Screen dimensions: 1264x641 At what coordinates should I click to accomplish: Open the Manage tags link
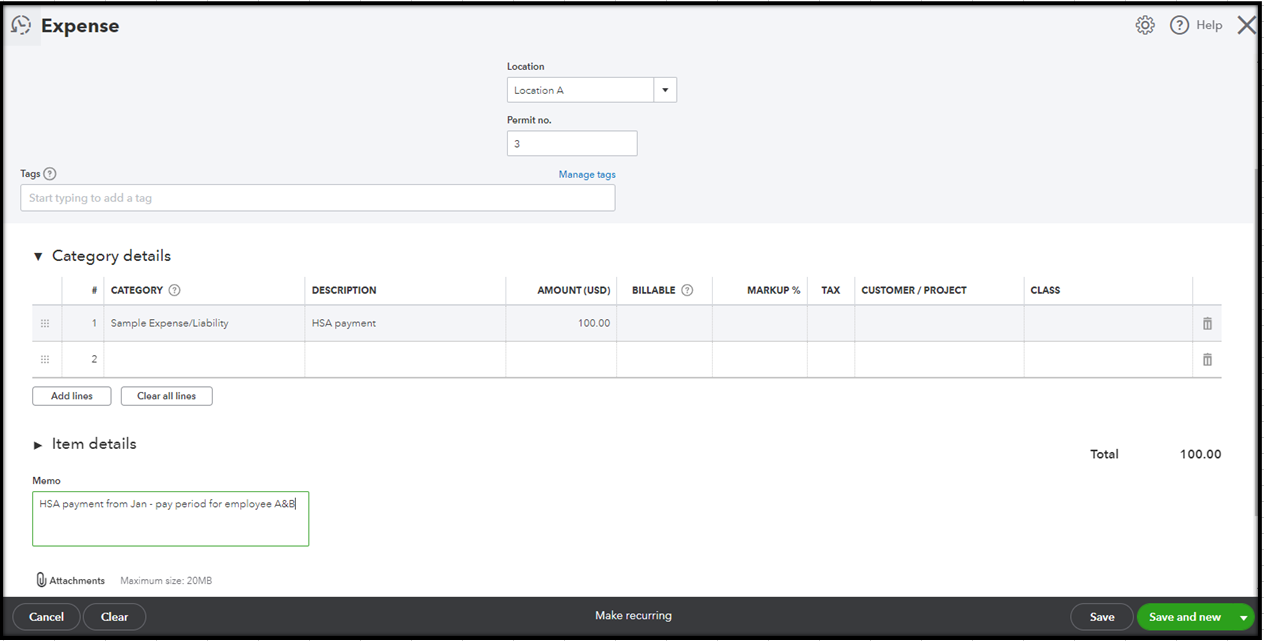(x=587, y=174)
